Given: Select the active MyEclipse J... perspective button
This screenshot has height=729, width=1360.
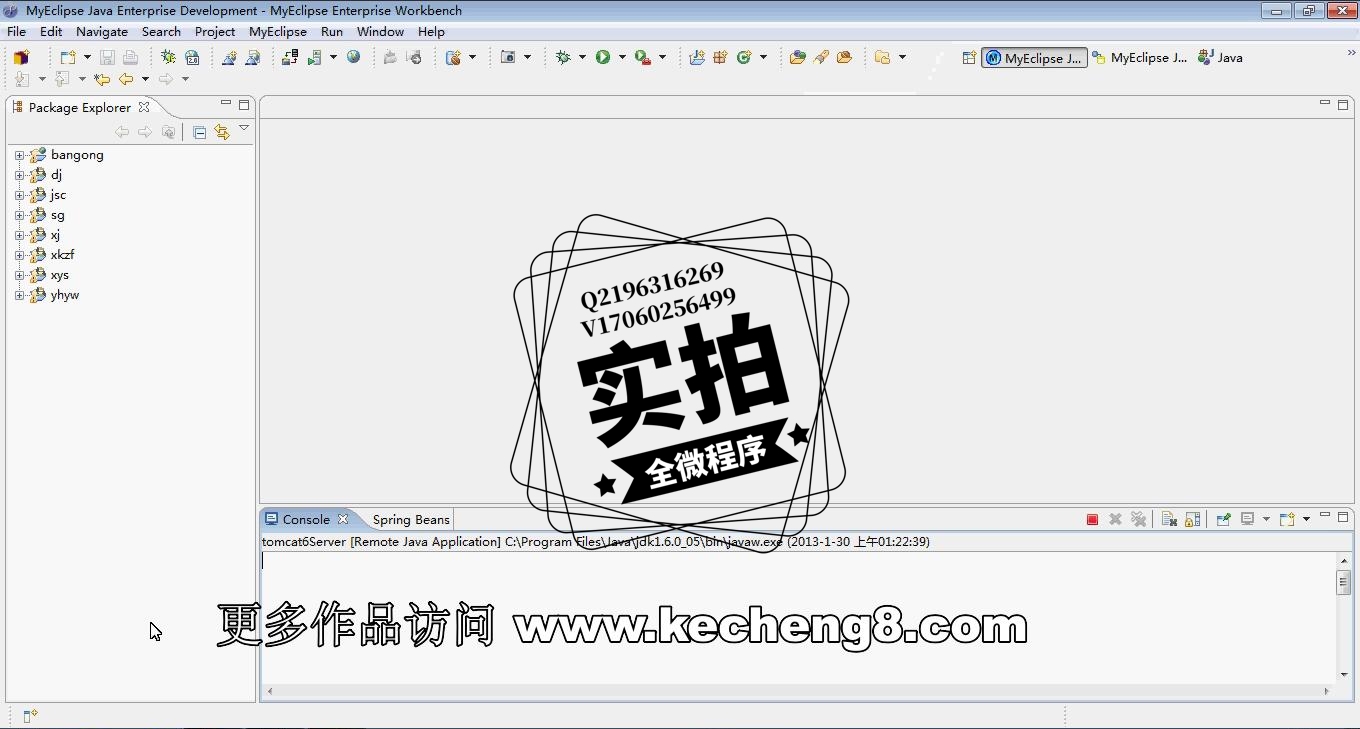Looking at the screenshot, I should (1034, 58).
